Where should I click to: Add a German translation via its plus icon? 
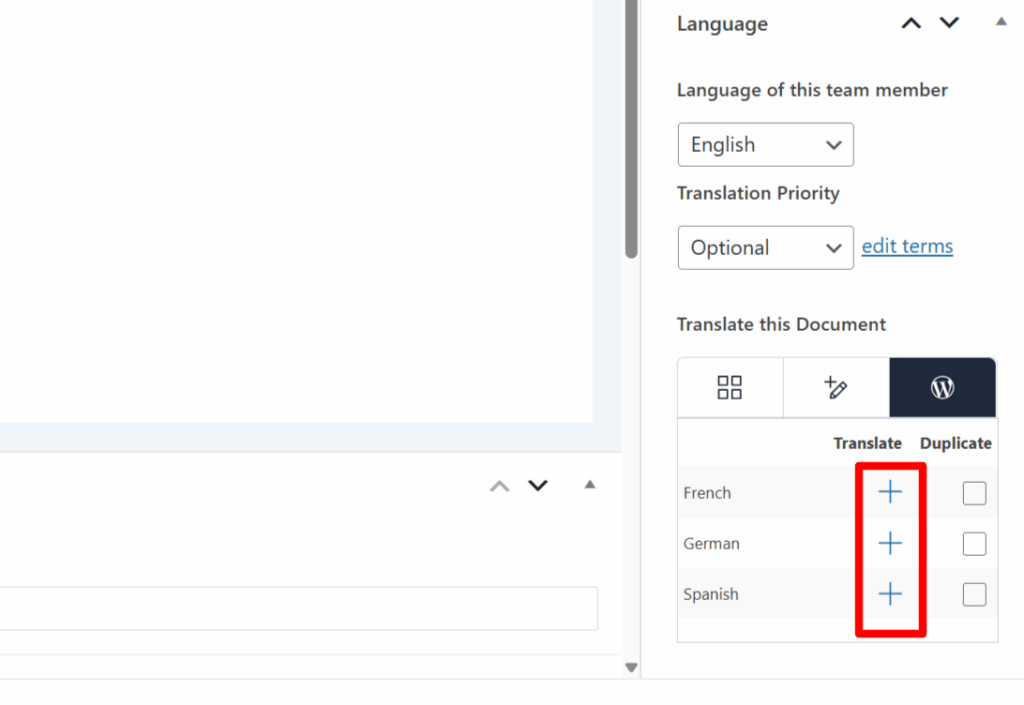pos(890,543)
